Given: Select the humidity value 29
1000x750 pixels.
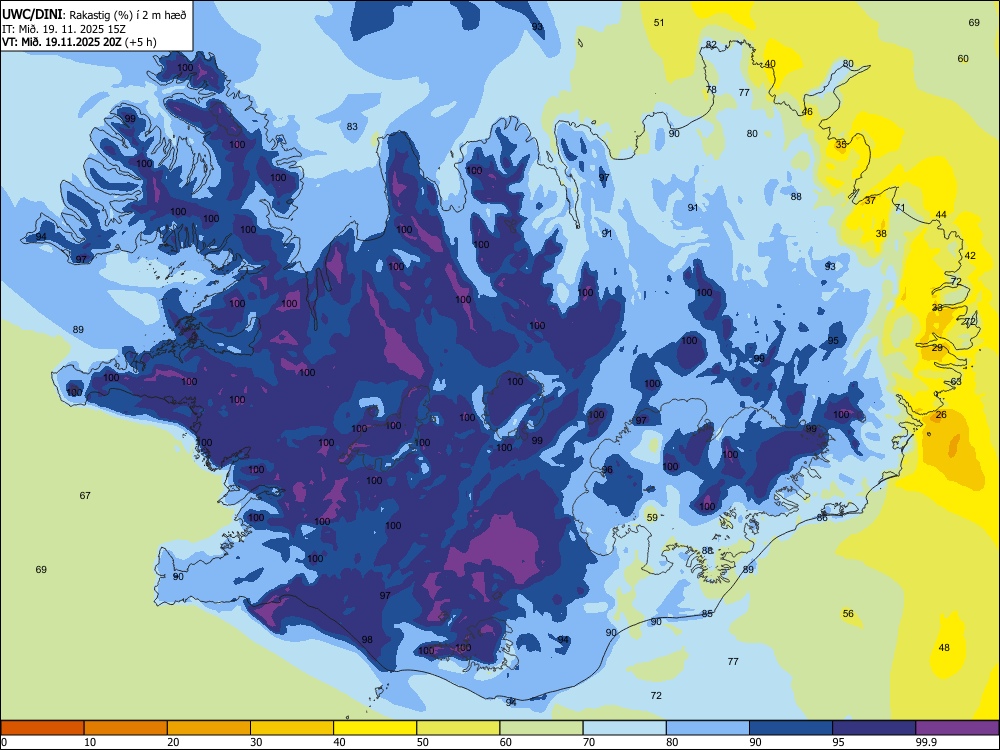Looking at the screenshot, I should (937, 348).
